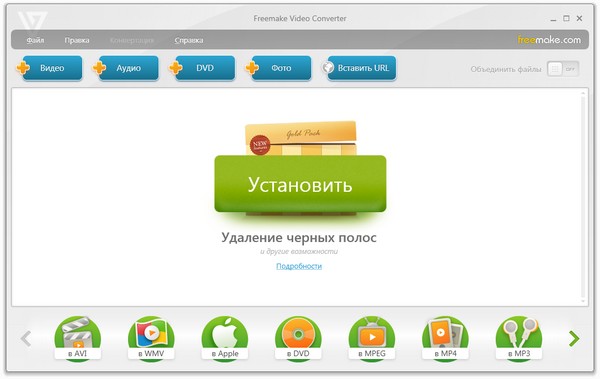This screenshot has height=379, width=600.
Task: Select the в MP4 conversion icon
Action: [445, 338]
